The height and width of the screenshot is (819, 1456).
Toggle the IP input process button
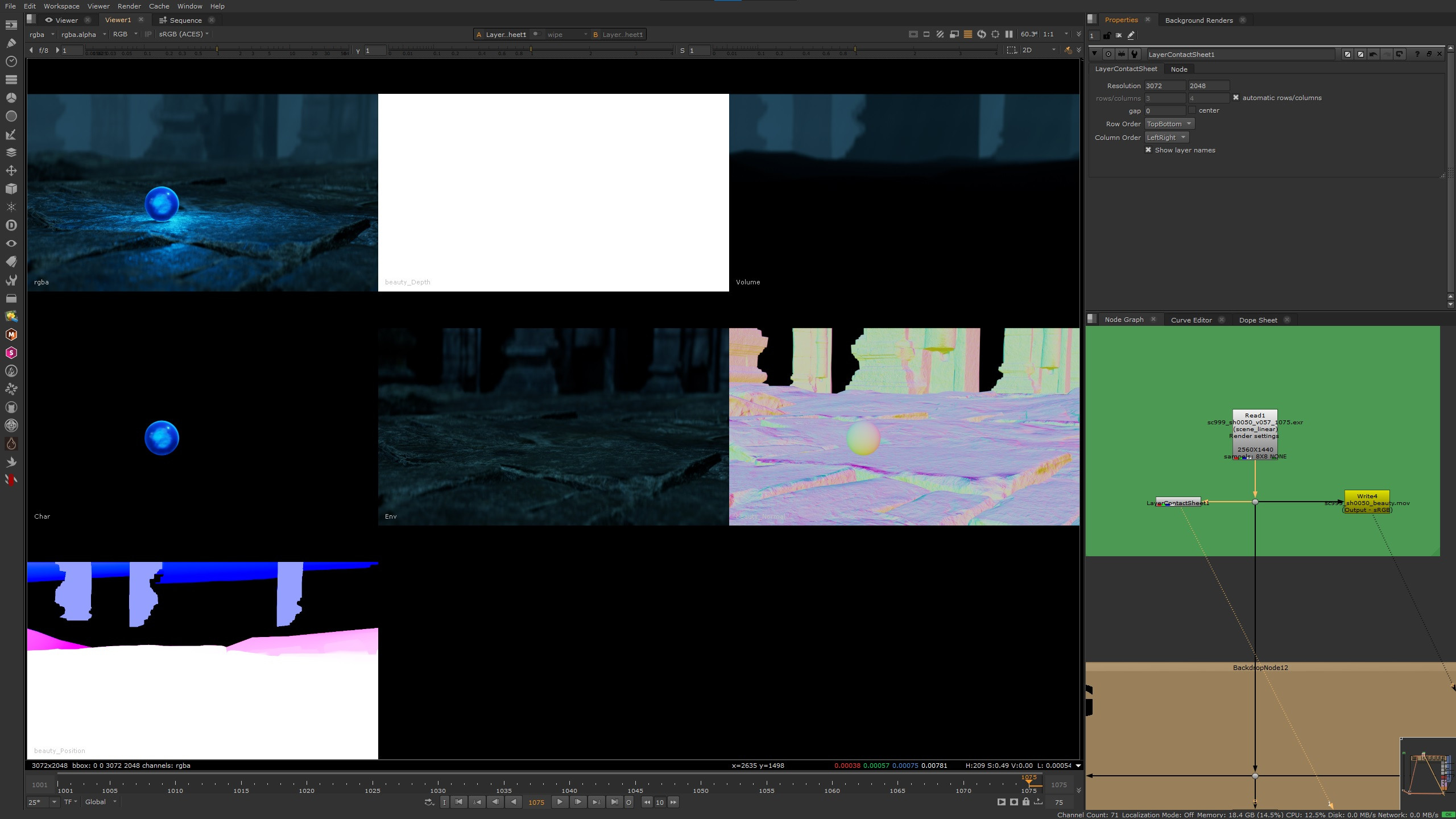pyautogui.click(x=148, y=34)
